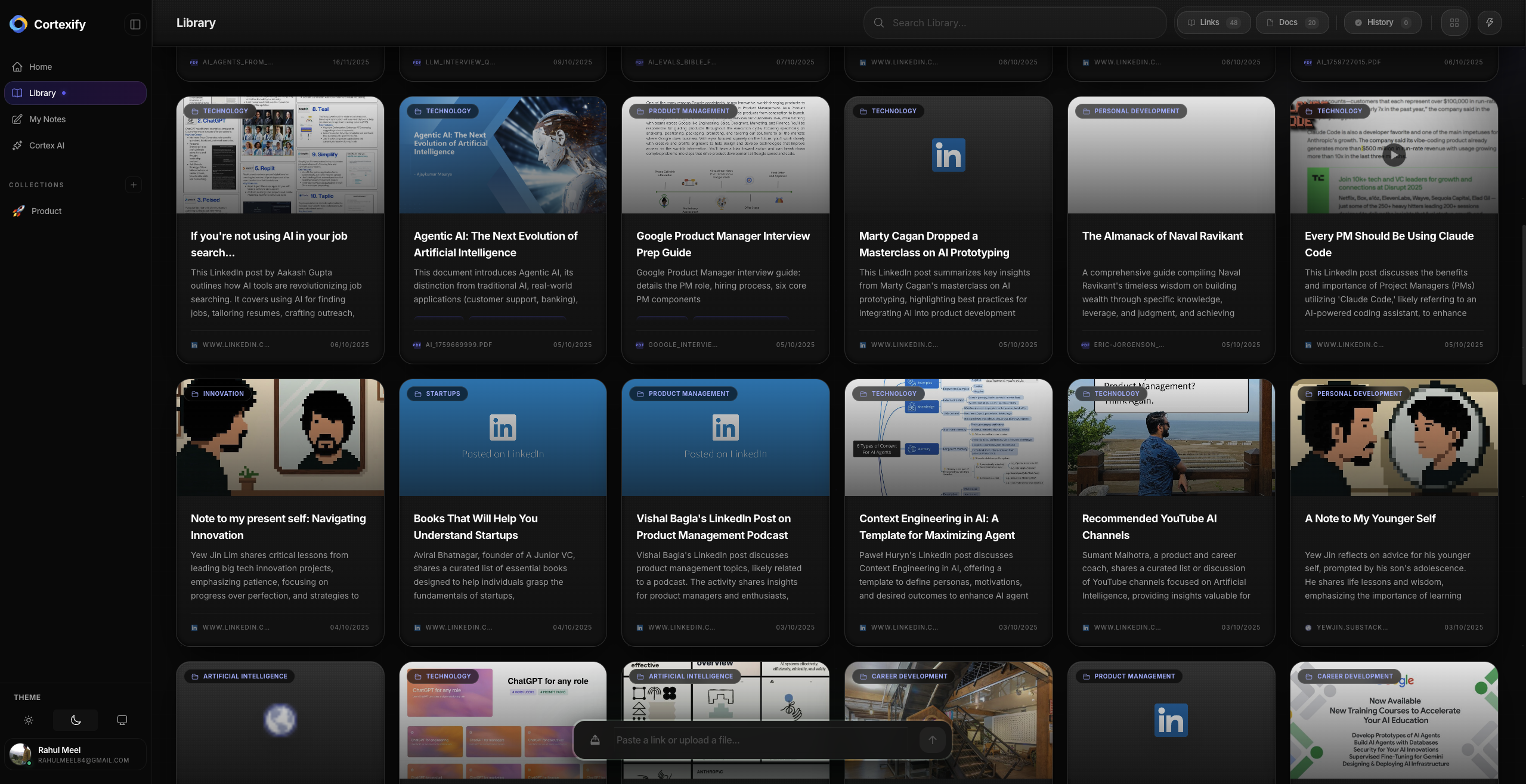
Task: Open My Notes in the sidebar
Action: pos(75,119)
